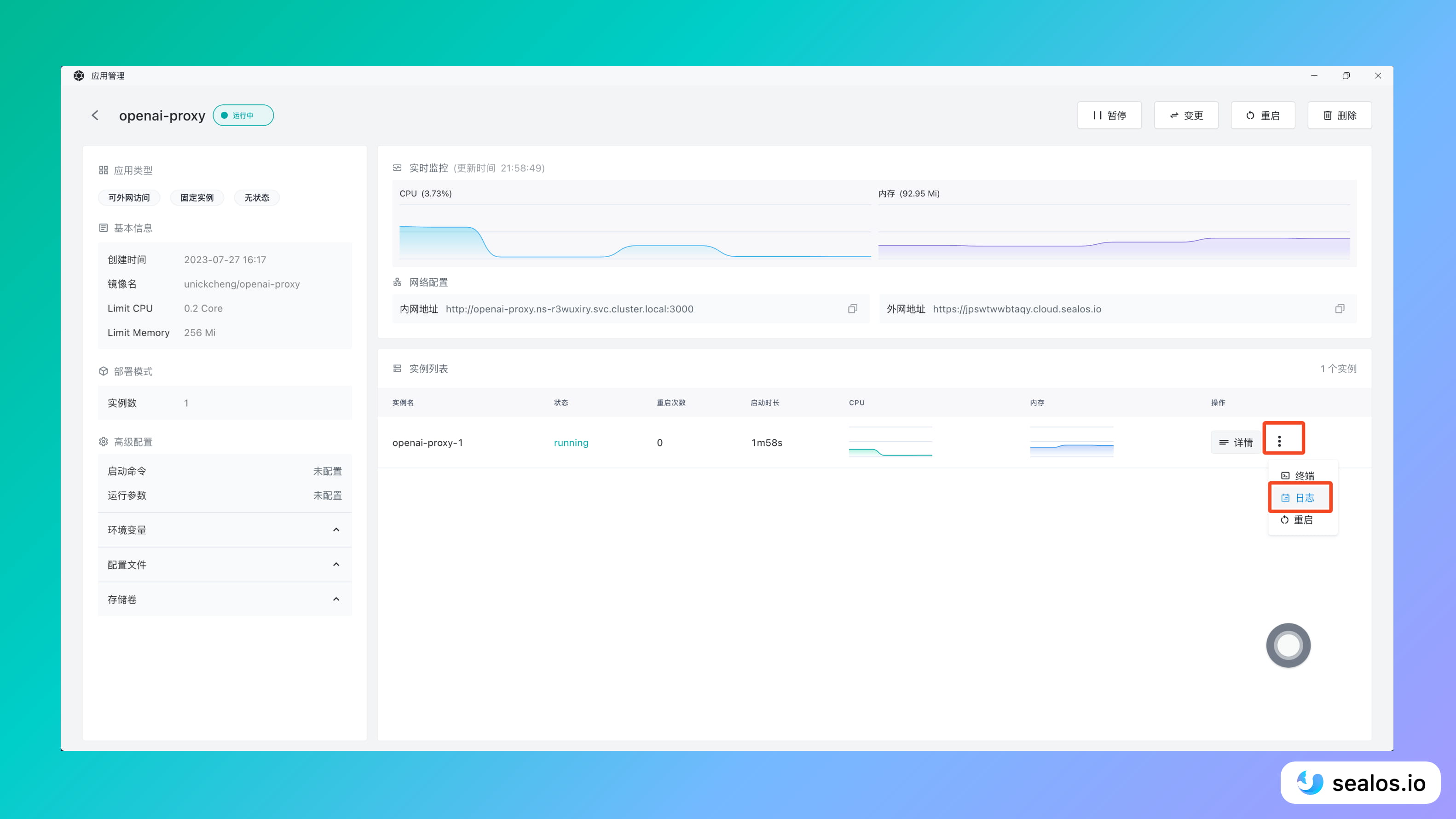The height and width of the screenshot is (819, 1456).
Task: Pause the app with 暂停 button
Action: (x=1109, y=115)
